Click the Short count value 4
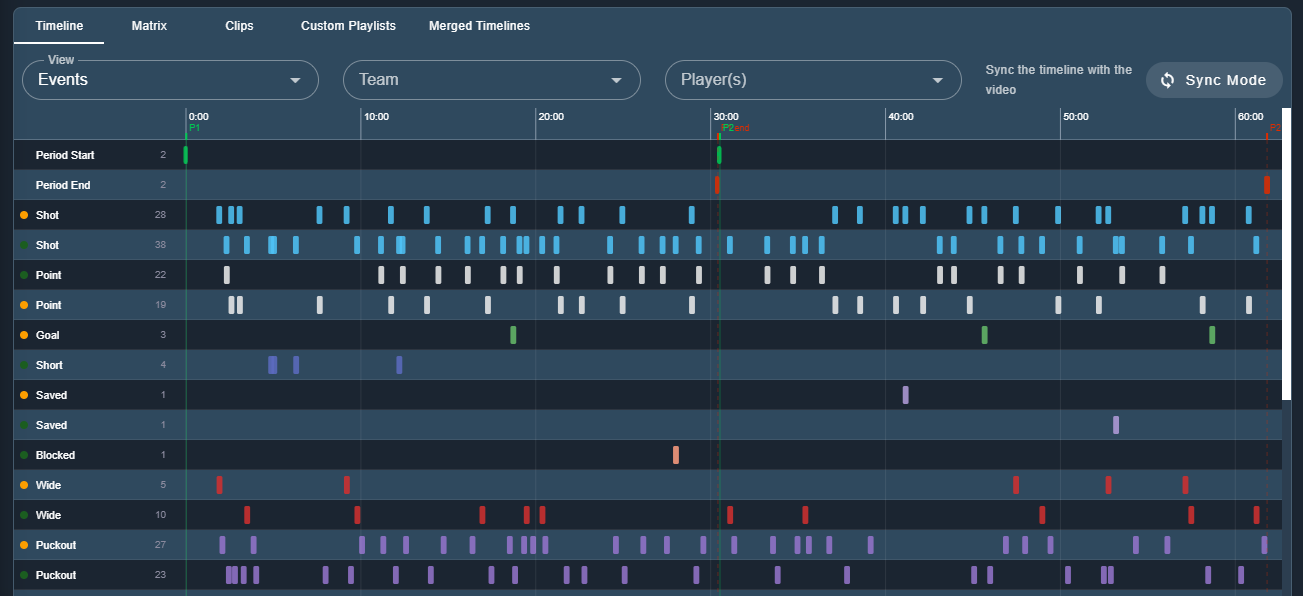1303x596 pixels. pyautogui.click(x=163, y=365)
